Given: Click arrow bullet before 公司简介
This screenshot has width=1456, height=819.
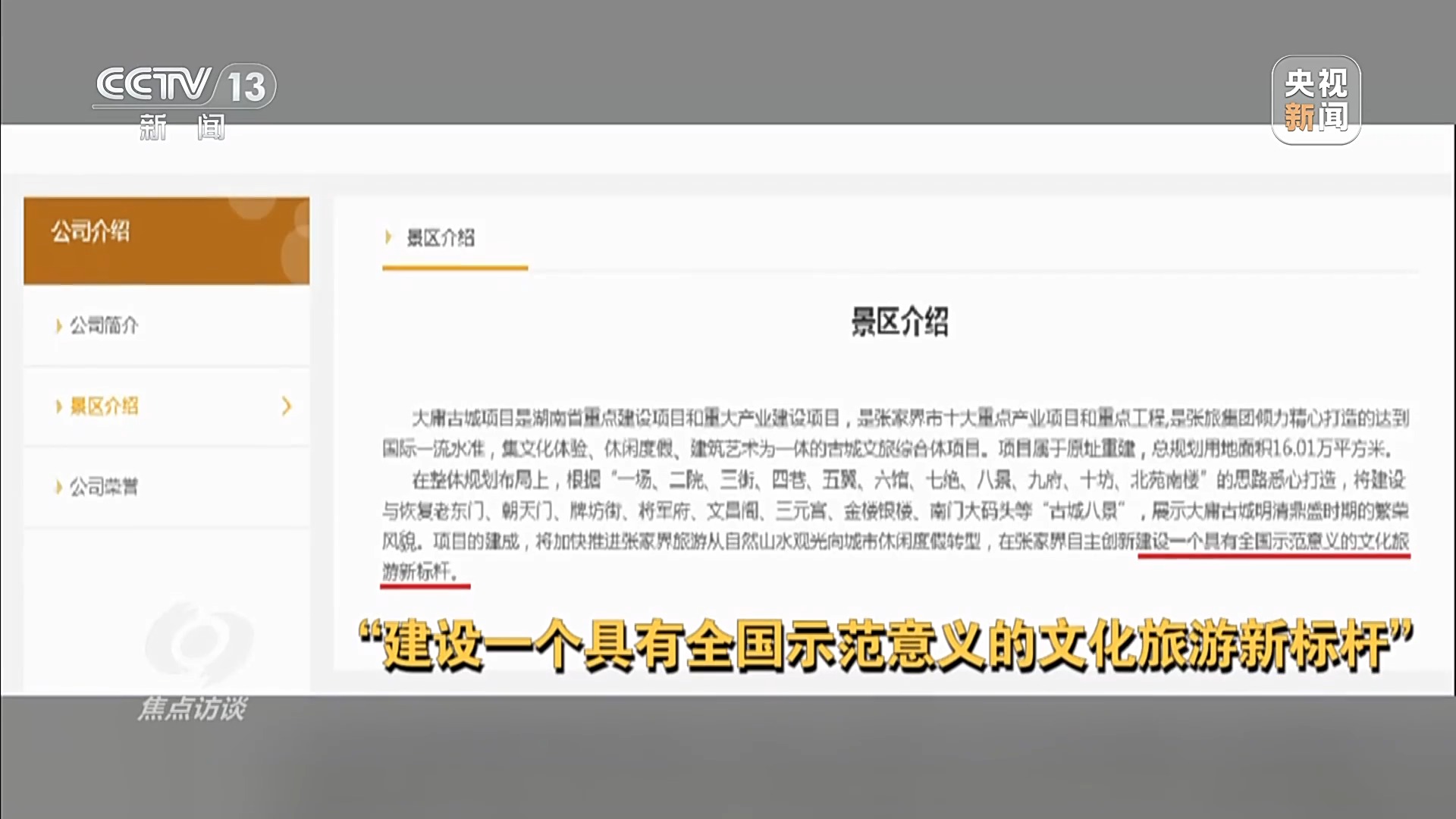Looking at the screenshot, I should (x=58, y=326).
